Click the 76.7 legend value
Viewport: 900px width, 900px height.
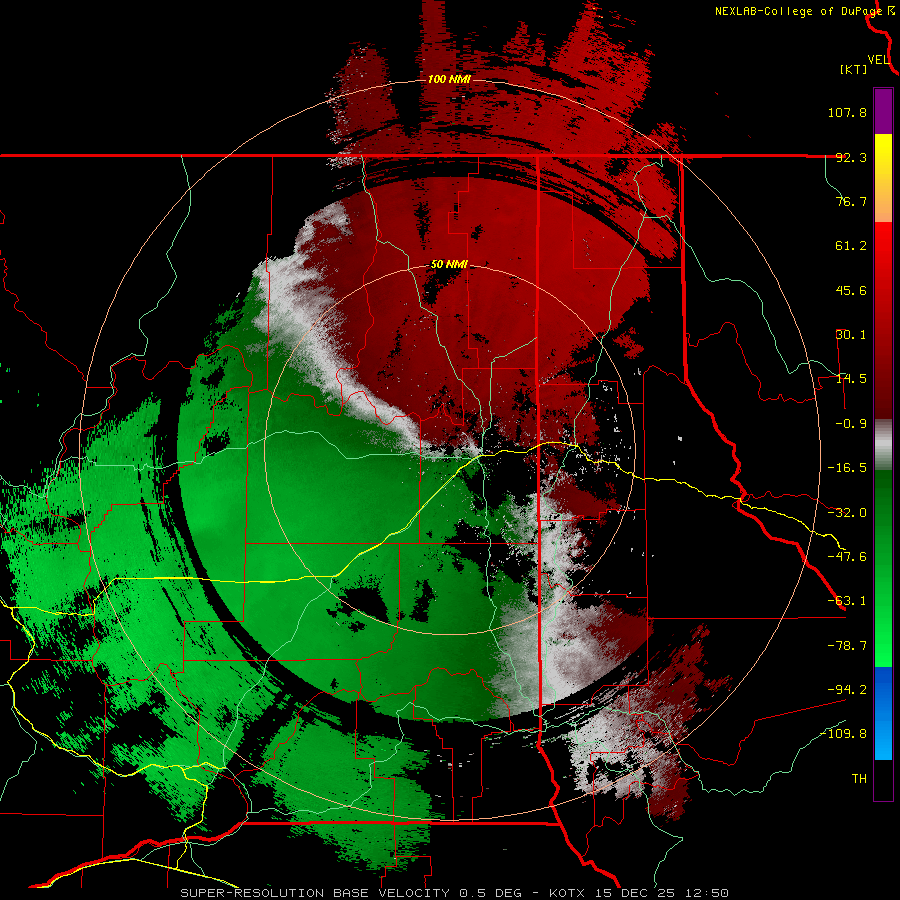pos(851,201)
